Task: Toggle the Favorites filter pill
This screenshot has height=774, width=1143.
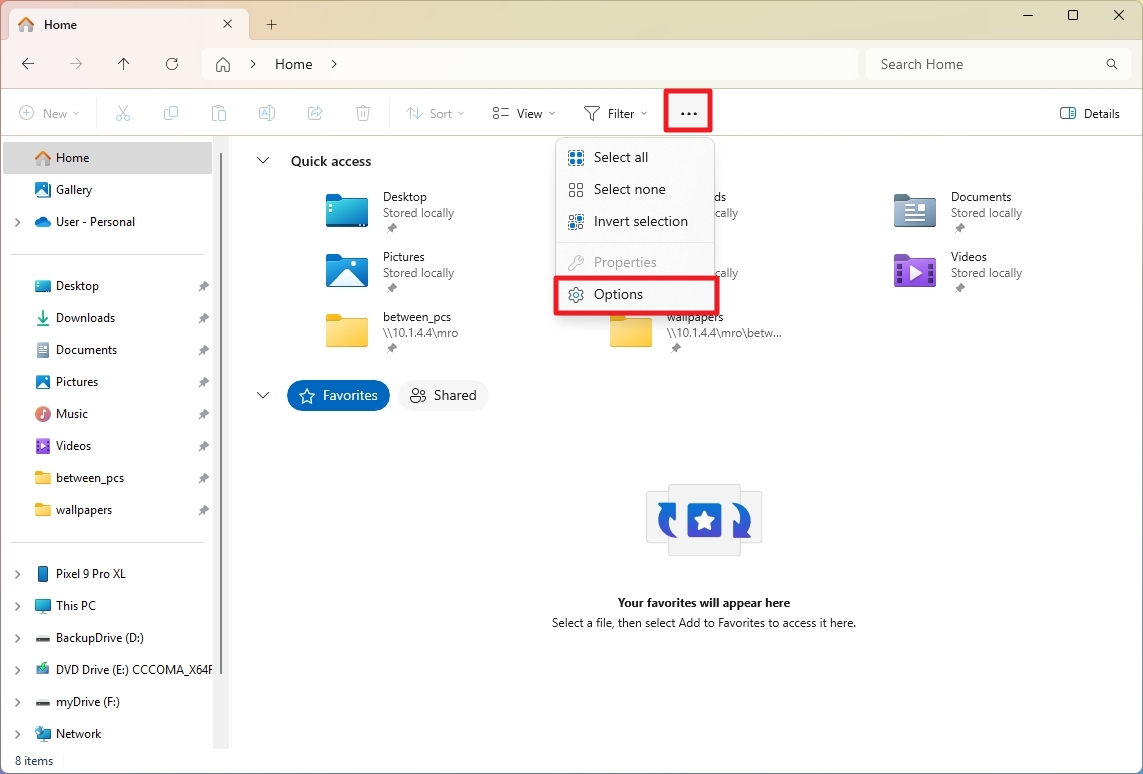Action: [x=338, y=395]
